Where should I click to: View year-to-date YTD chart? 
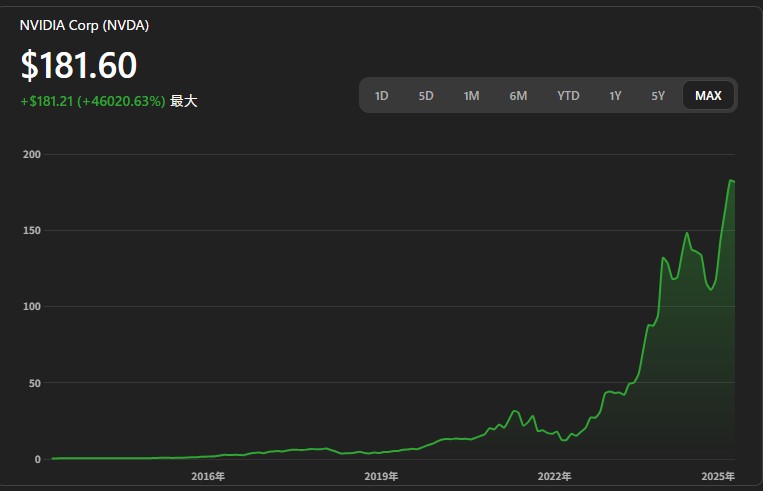tap(568, 96)
